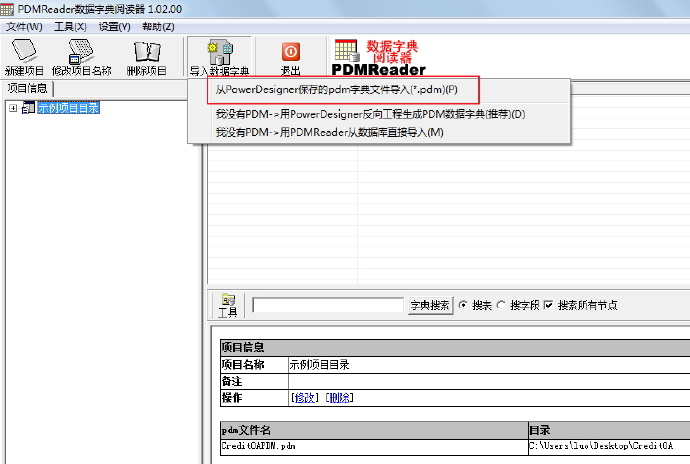The width and height of the screenshot is (690, 464).
Task: Open the 帮助(Z) menu
Action: [x=158, y=27]
